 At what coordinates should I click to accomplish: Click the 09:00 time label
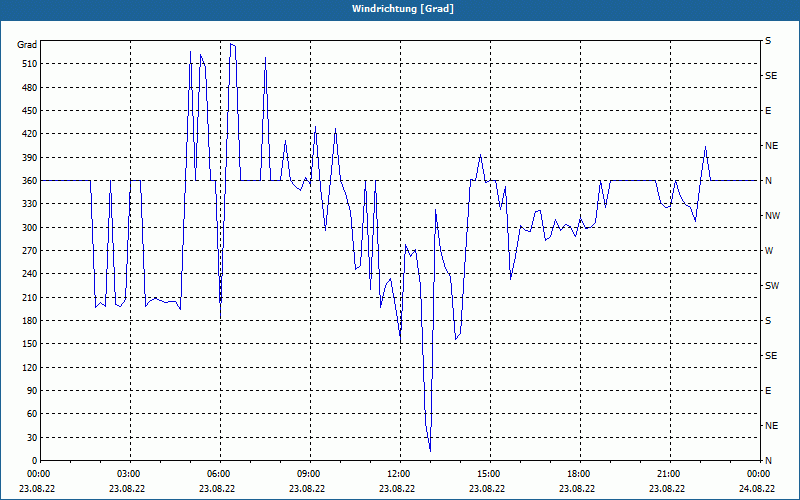310,474
